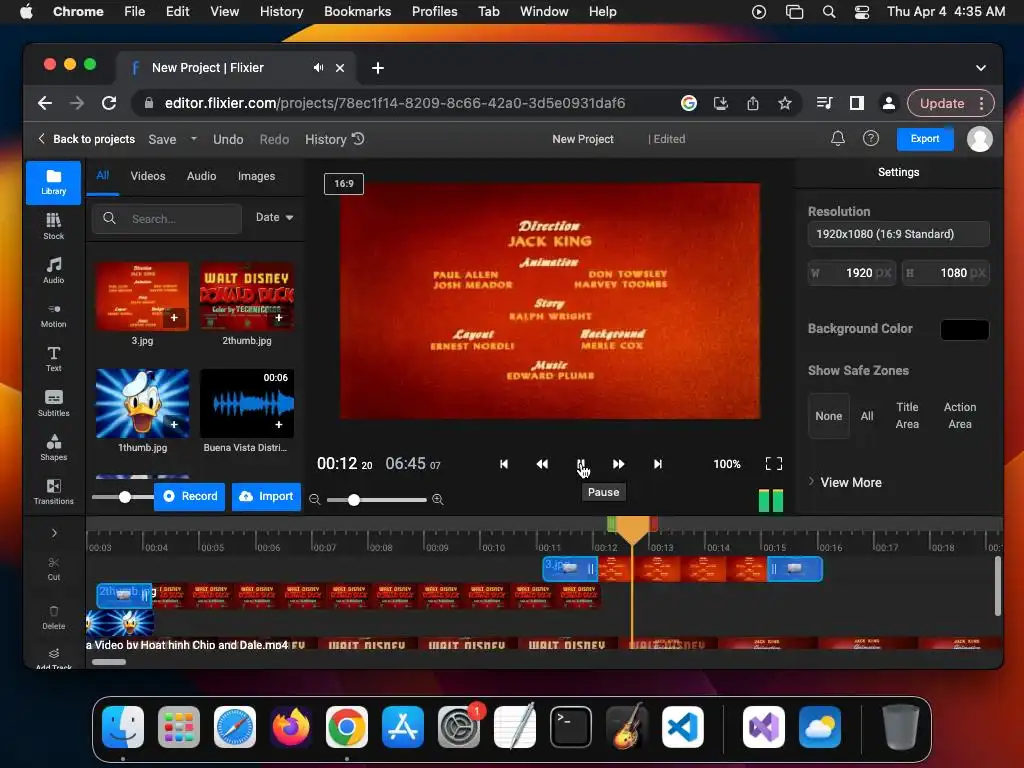Screen dimensions: 1024x768
Task: Open the History menu in the menu bar
Action: (281, 12)
